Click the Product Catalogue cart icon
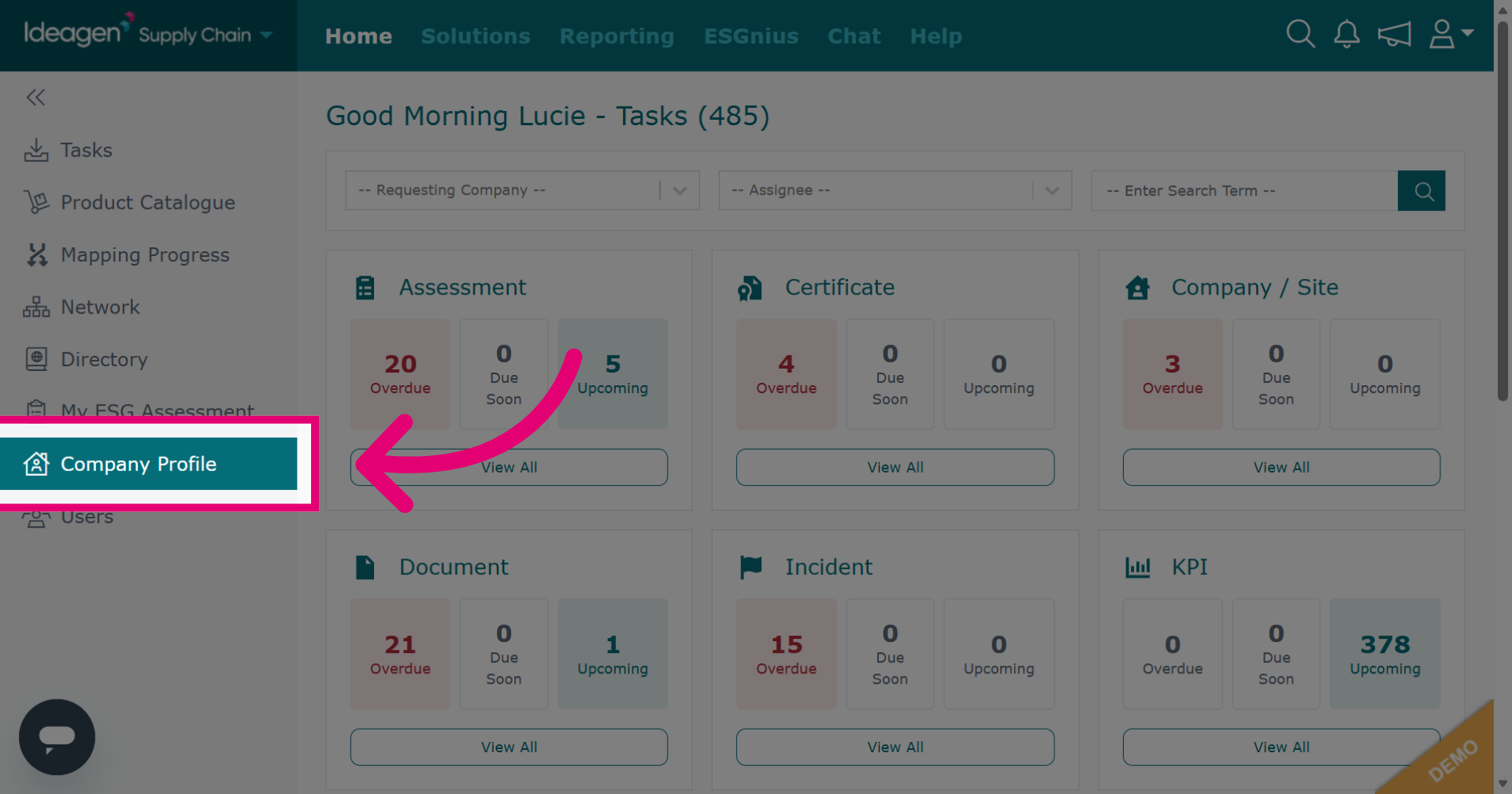Viewport: 1512px width, 794px height. 36,202
